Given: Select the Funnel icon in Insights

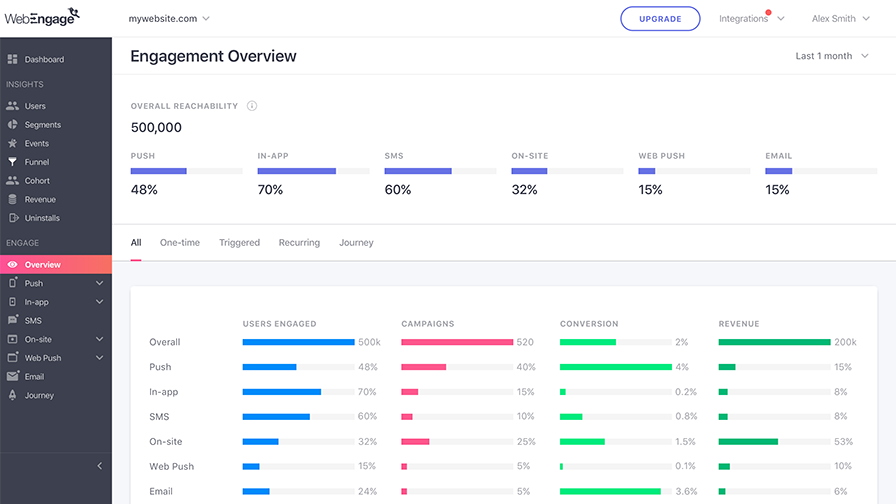Looking at the screenshot, I should tap(12, 162).
